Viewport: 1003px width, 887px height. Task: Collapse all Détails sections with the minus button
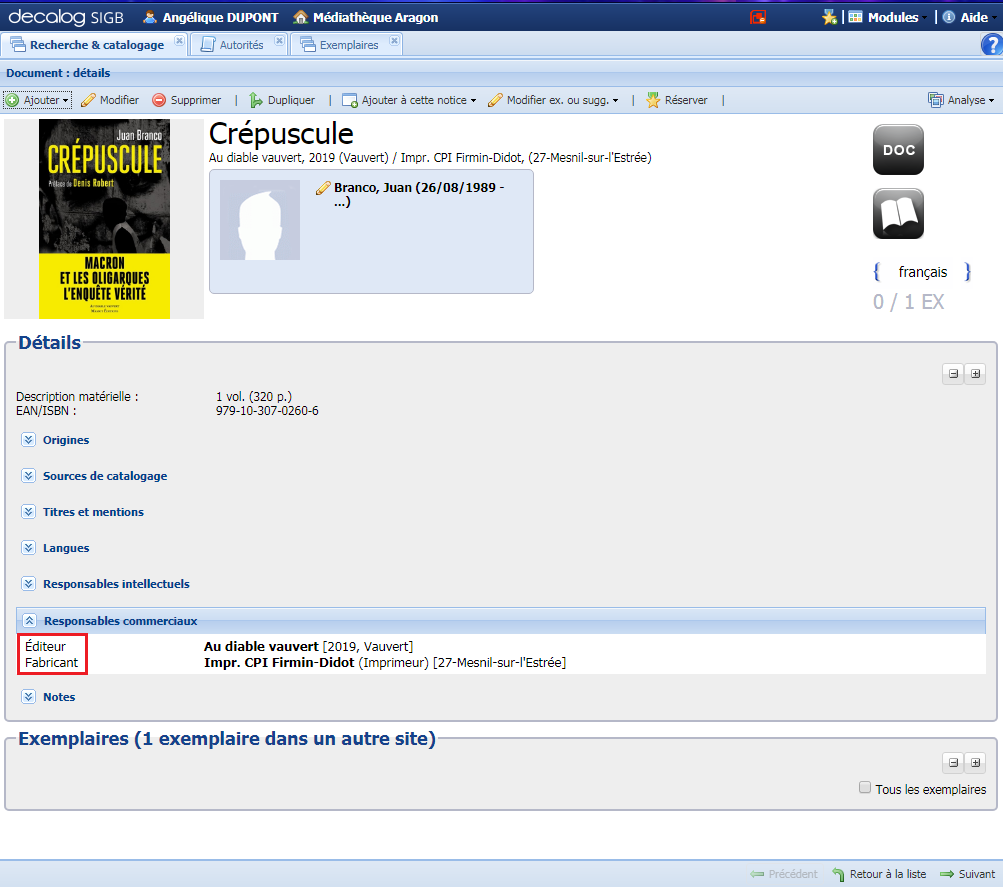[x=952, y=373]
